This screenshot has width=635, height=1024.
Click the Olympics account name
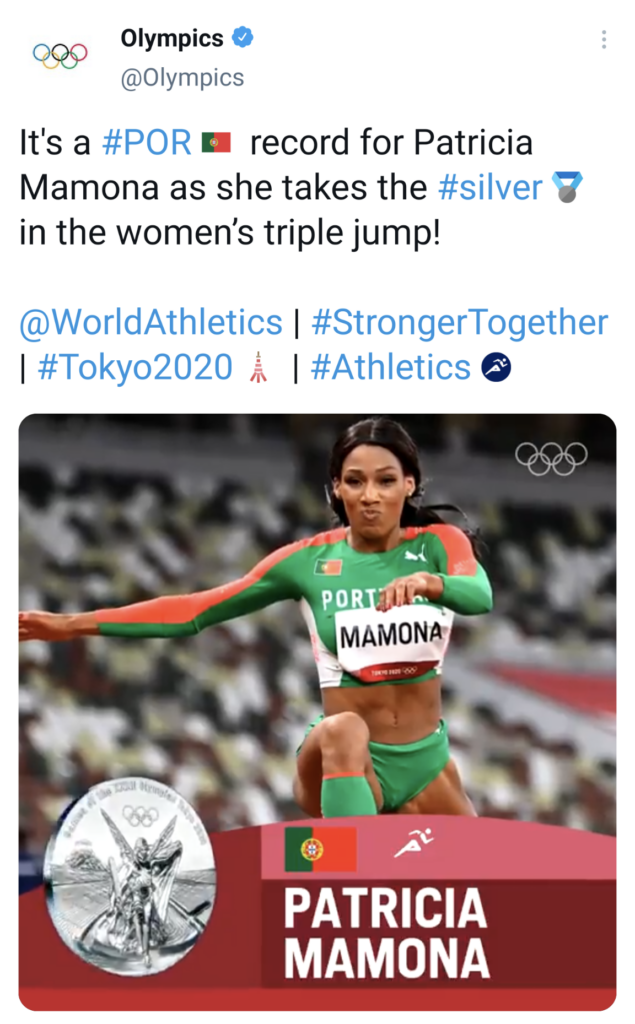[x=172, y=38]
